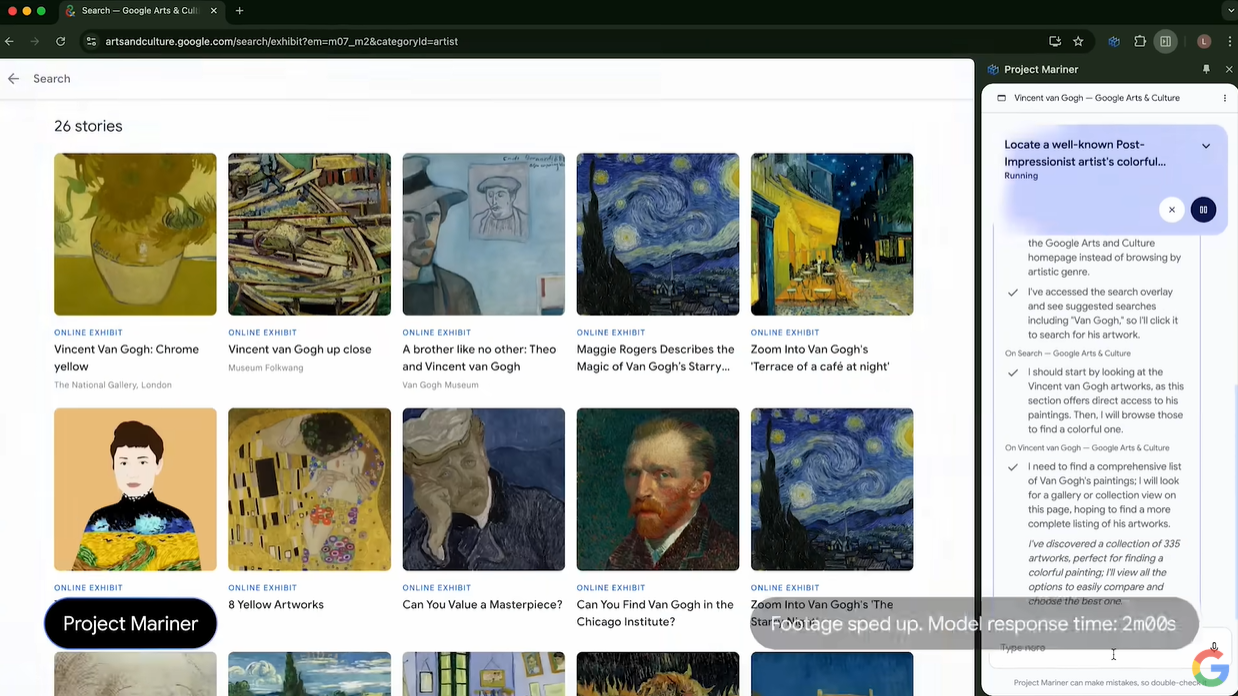
Task: Open the café terrace at night thumbnail
Action: 832,234
